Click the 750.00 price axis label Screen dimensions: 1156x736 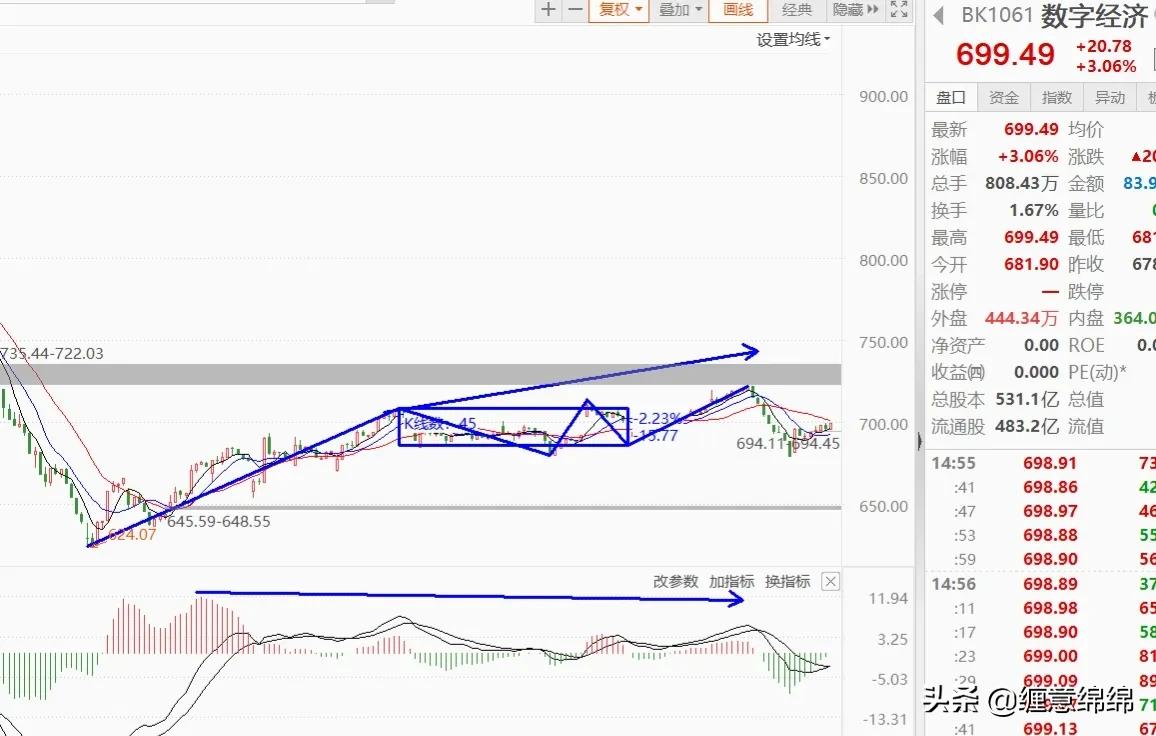(883, 342)
